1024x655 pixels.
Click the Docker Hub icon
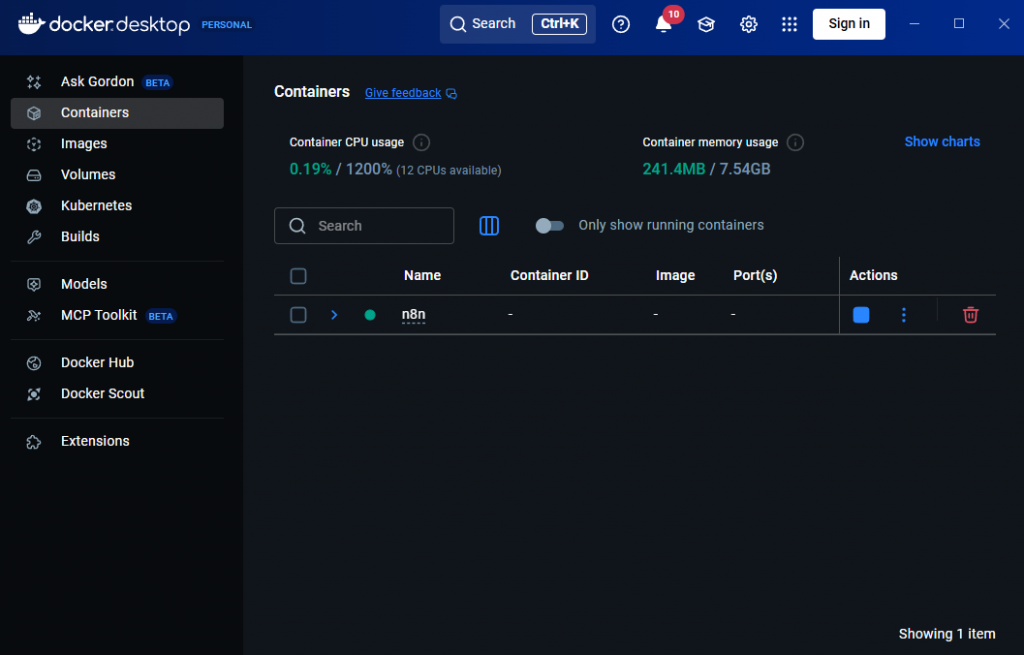[x=34, y=362]
